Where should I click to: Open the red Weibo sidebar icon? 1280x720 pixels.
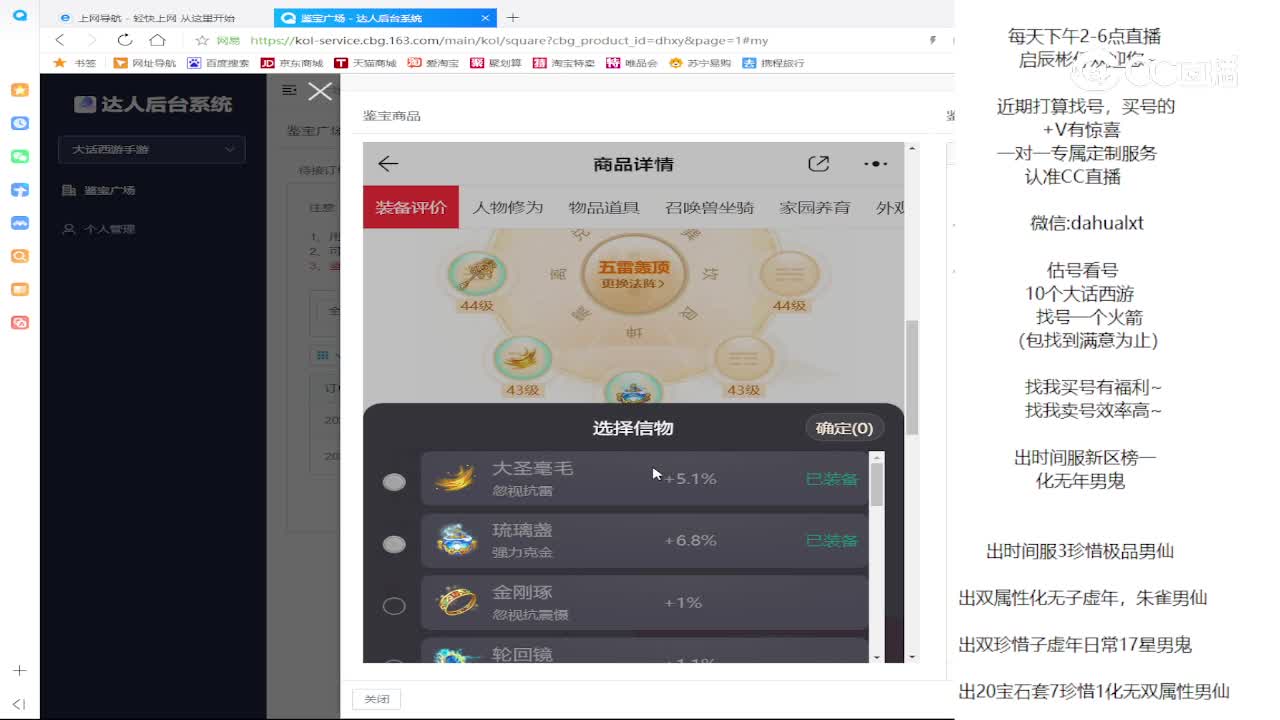[x=19, y=323]
